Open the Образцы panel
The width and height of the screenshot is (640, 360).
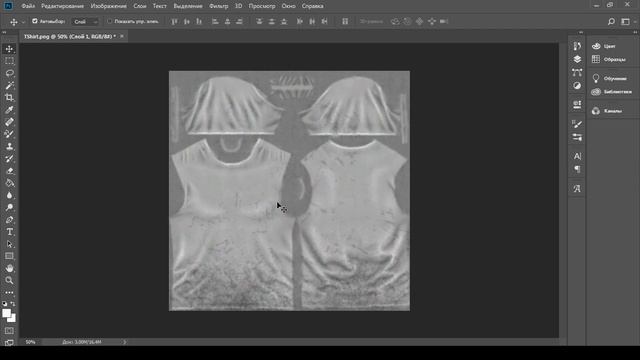pos(609,60)
